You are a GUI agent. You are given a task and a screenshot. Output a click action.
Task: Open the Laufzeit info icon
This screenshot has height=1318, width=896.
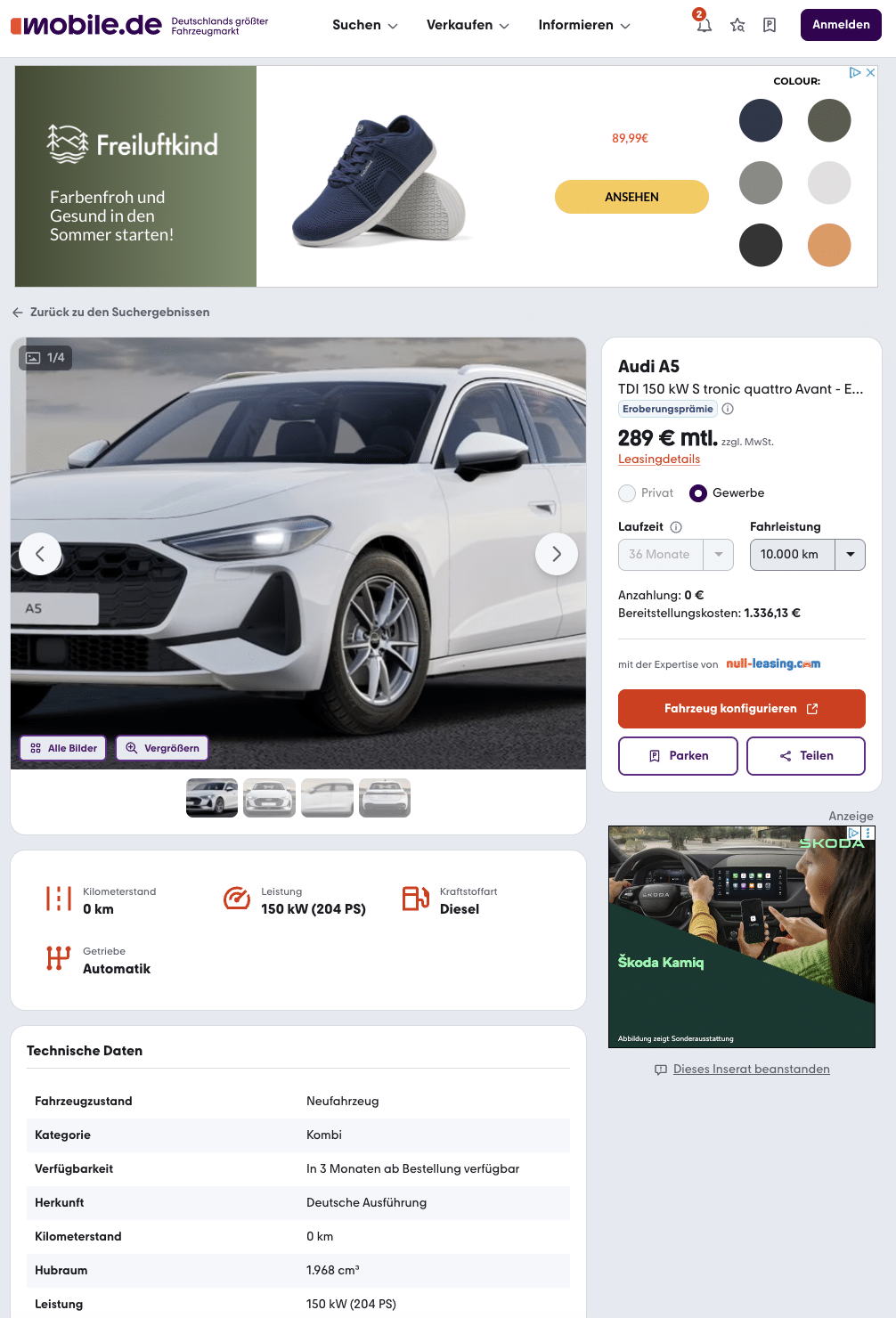(676, 527)
